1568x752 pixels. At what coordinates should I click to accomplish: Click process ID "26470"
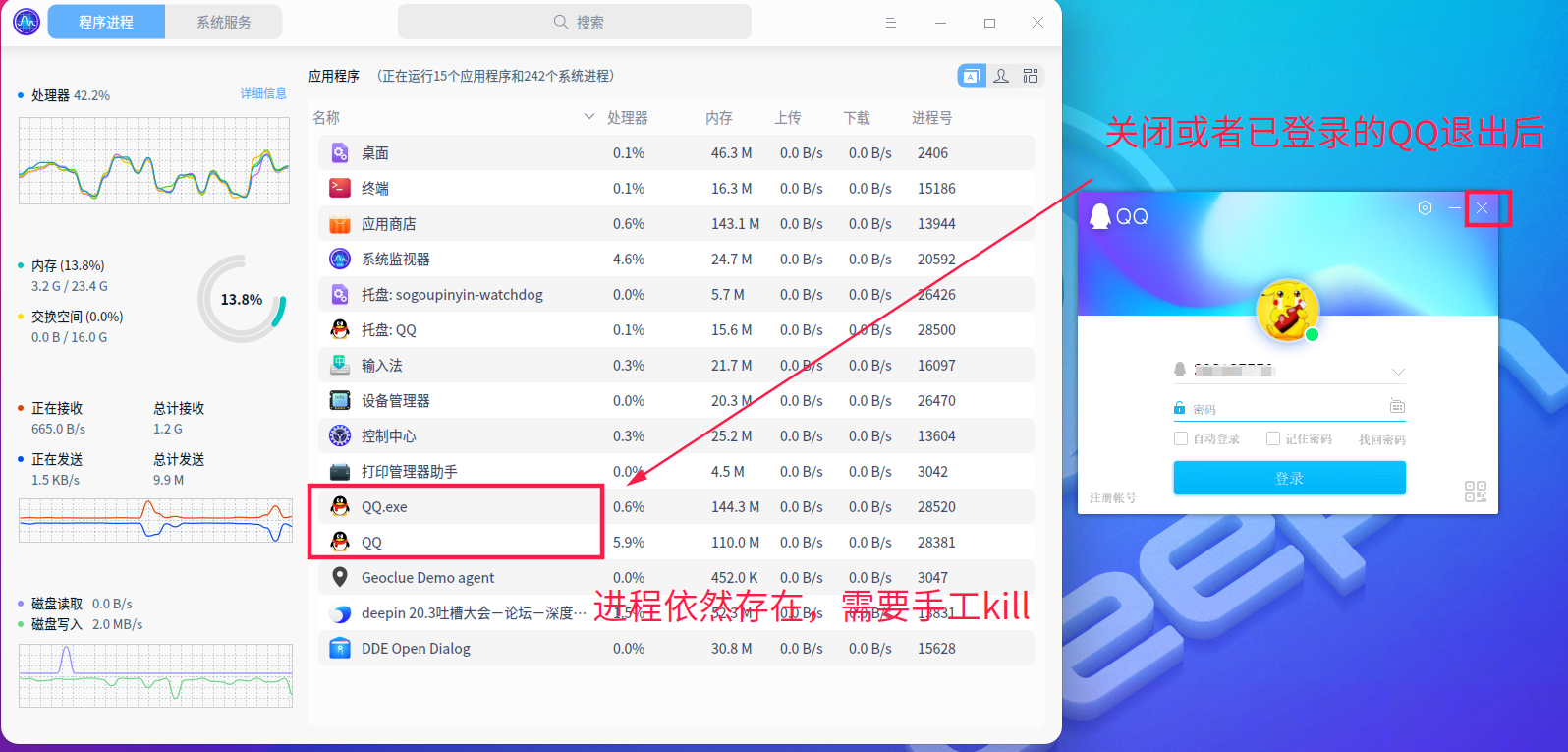coord(936,401)
